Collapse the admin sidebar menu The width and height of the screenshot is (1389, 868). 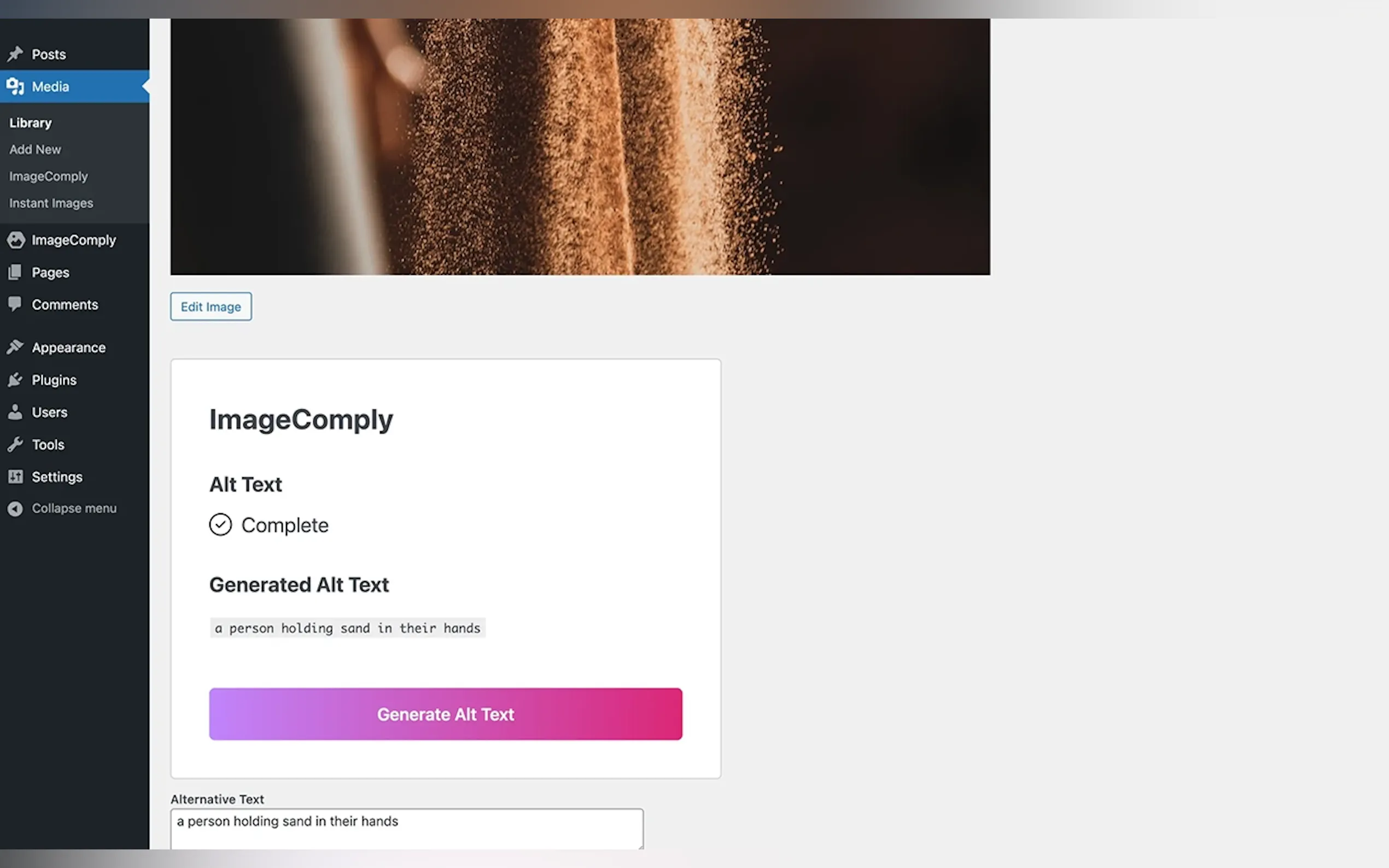tap(62, 509)
